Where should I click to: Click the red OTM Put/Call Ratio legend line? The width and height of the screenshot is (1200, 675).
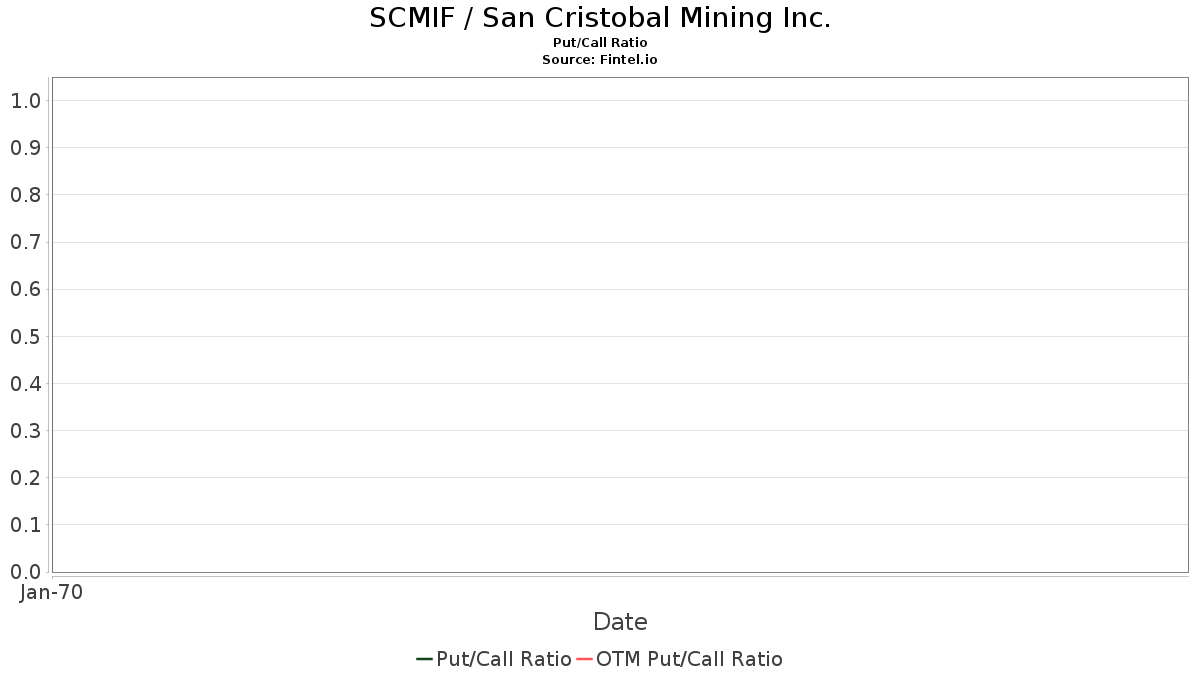585,659
